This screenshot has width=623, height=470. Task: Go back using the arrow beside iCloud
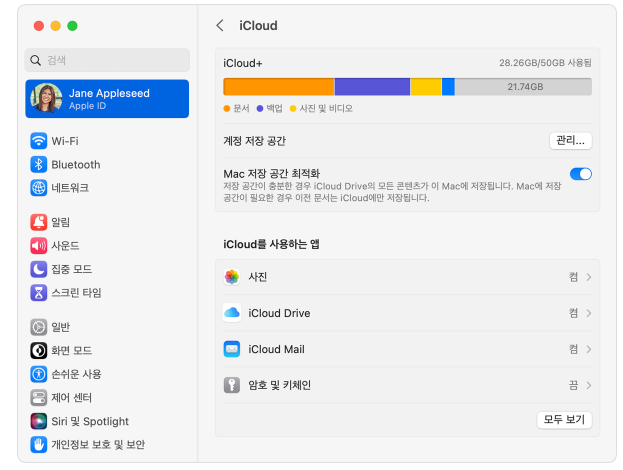click(220, 25)
